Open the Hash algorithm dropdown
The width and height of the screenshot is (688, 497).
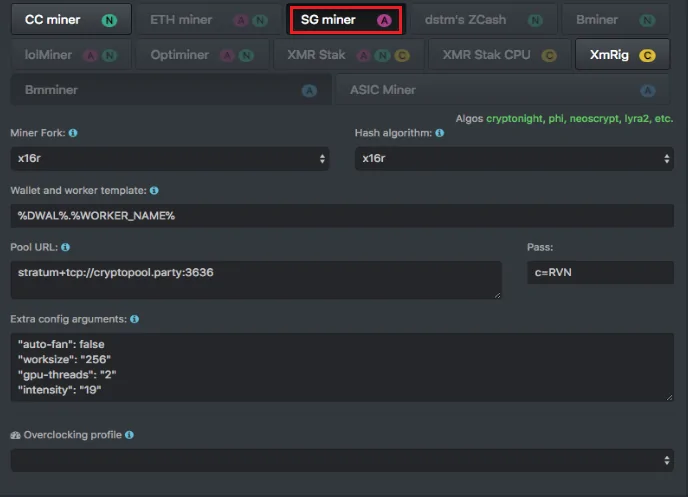[514, 158]
